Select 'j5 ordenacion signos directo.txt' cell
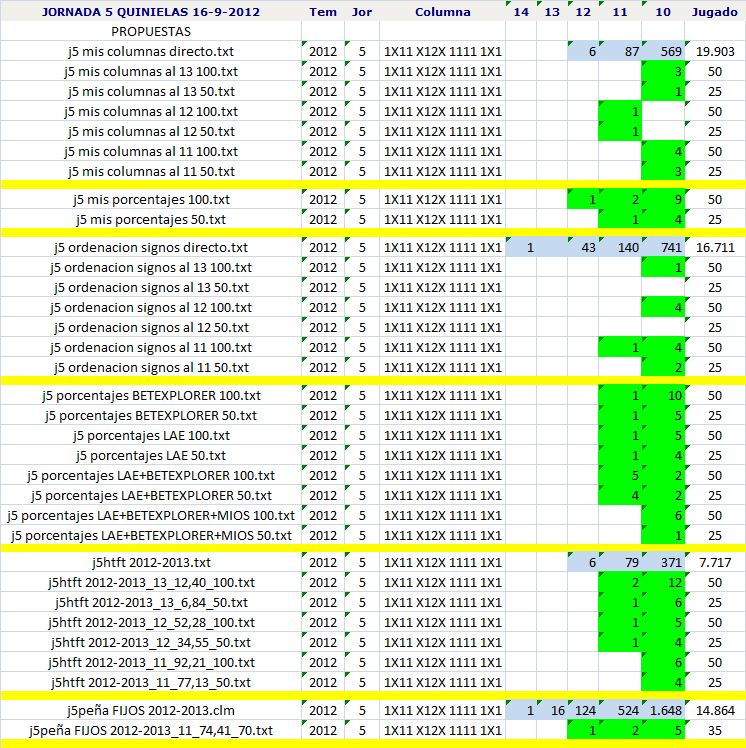The width and height of the screenshot is (746, 748). tap(151, 248)
